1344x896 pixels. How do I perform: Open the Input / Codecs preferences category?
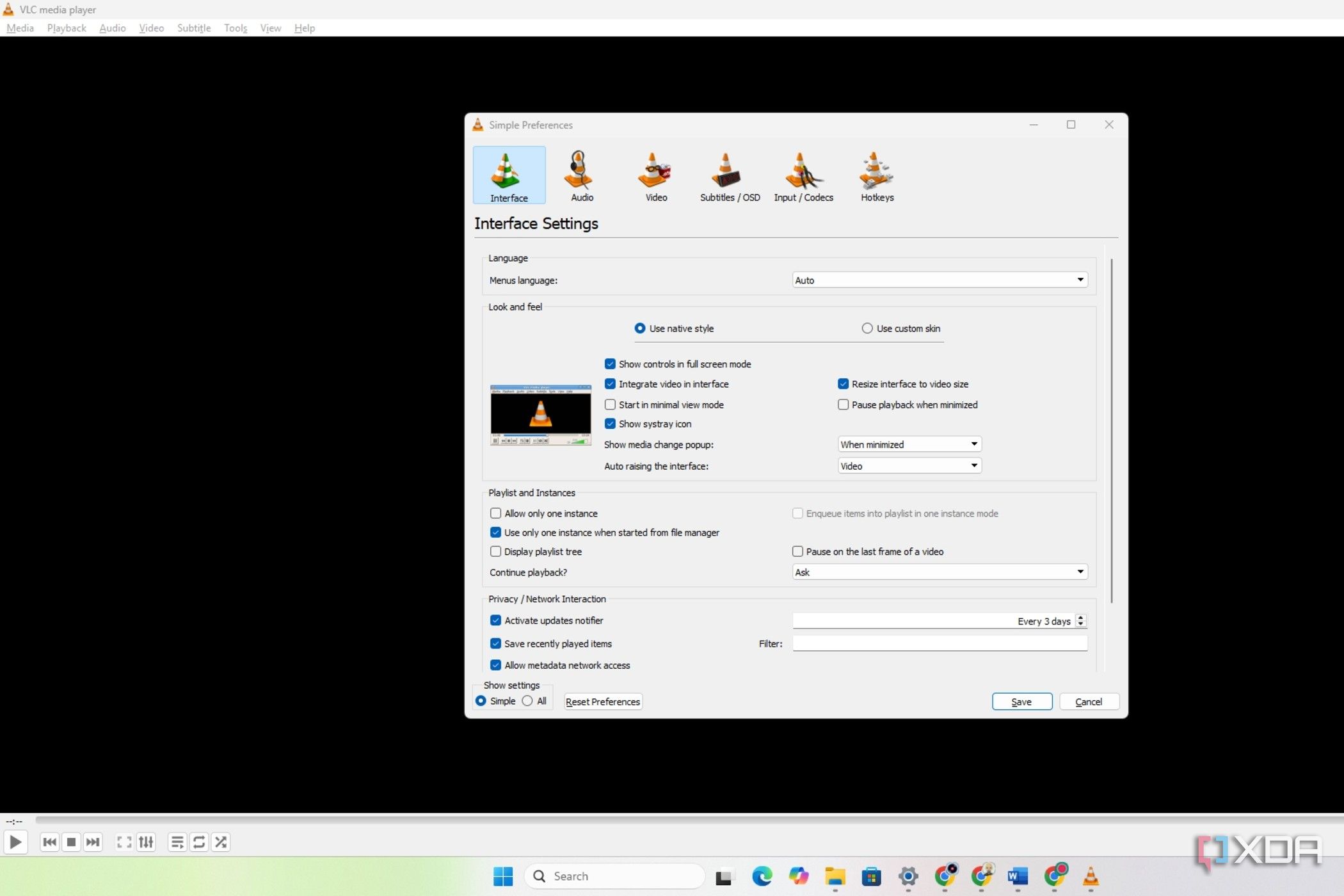(x=803, y=175)
